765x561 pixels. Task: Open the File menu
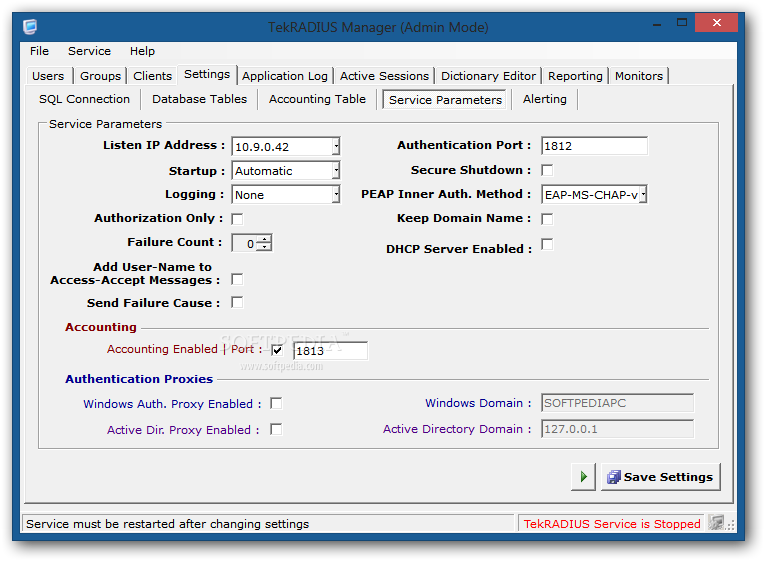(x=39, y=51)
